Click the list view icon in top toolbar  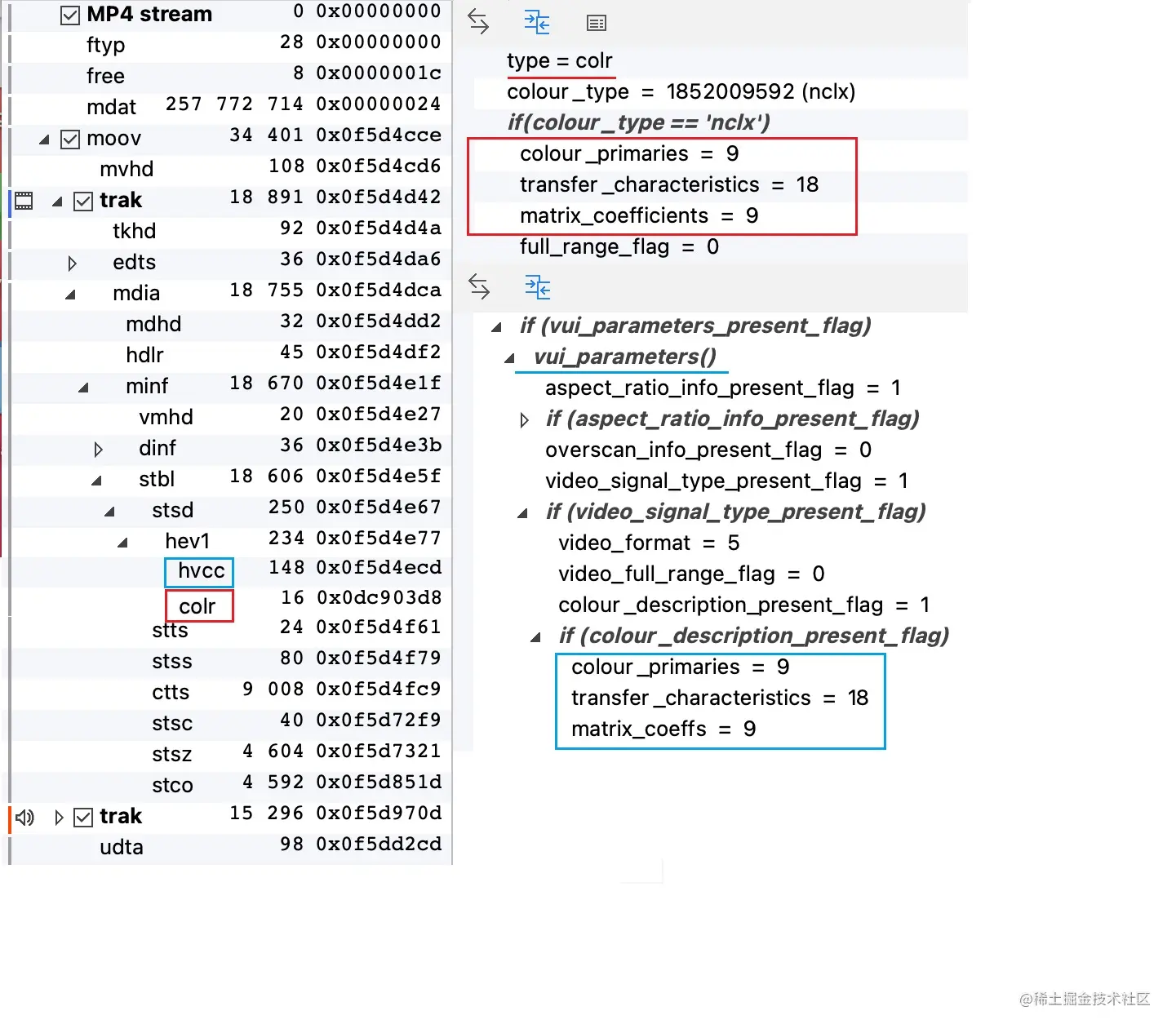coord(597,23)
